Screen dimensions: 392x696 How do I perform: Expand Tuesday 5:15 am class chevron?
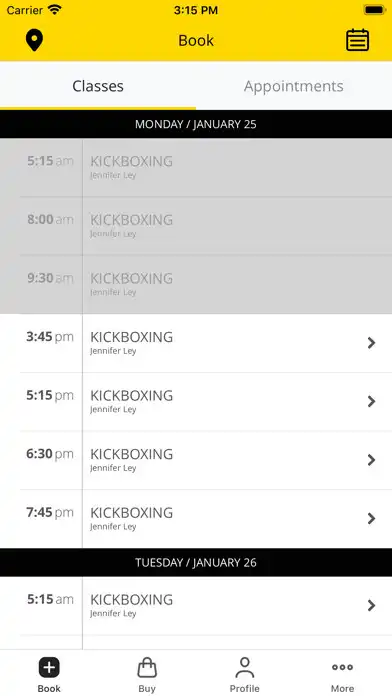(x=372, y=605)
